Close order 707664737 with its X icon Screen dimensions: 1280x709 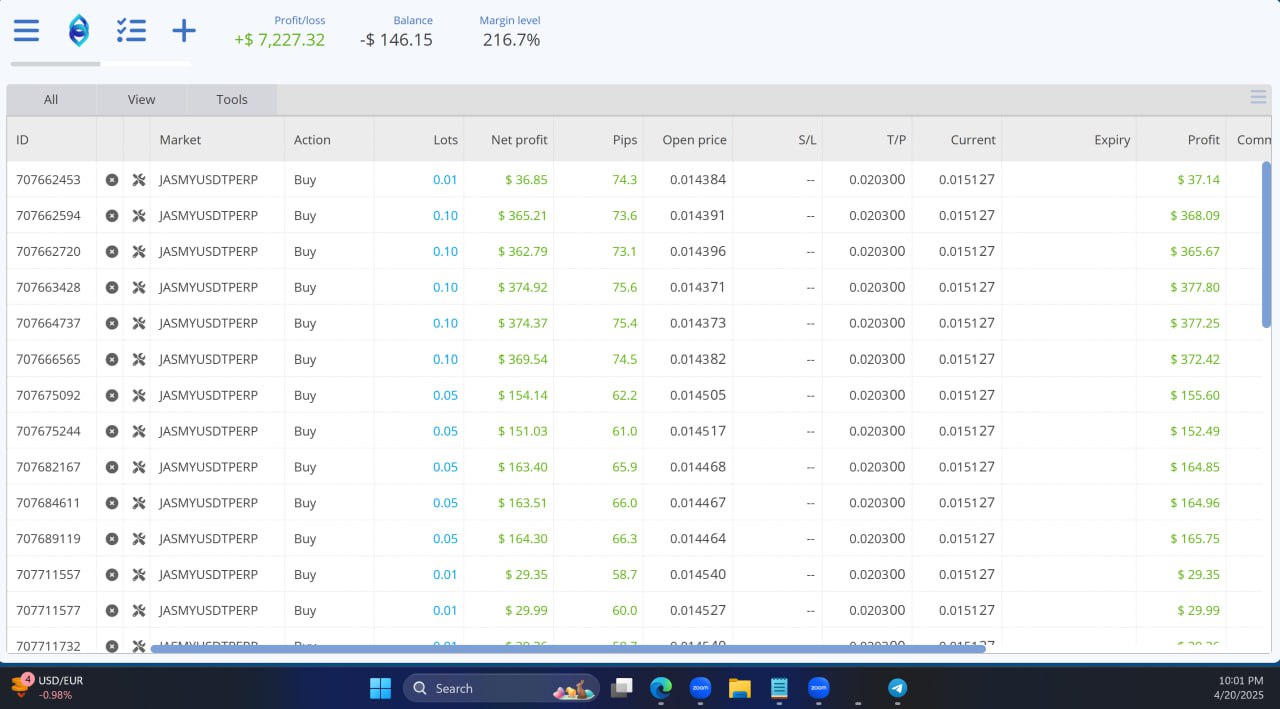[112, 324]
